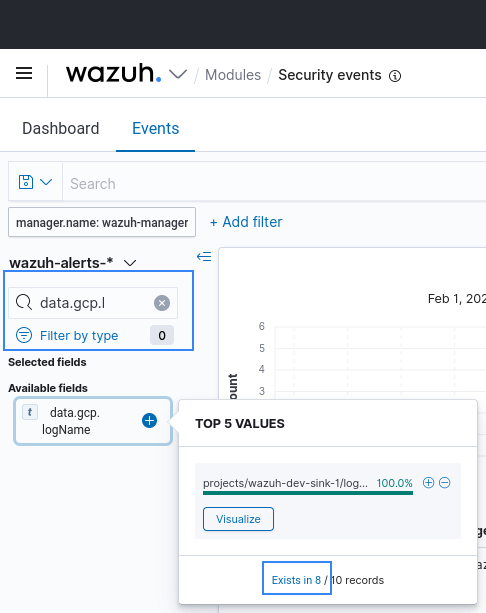Switch to the Dashboard tab
486x613 pixels.
pyautogui.click(x=61, y=128)
